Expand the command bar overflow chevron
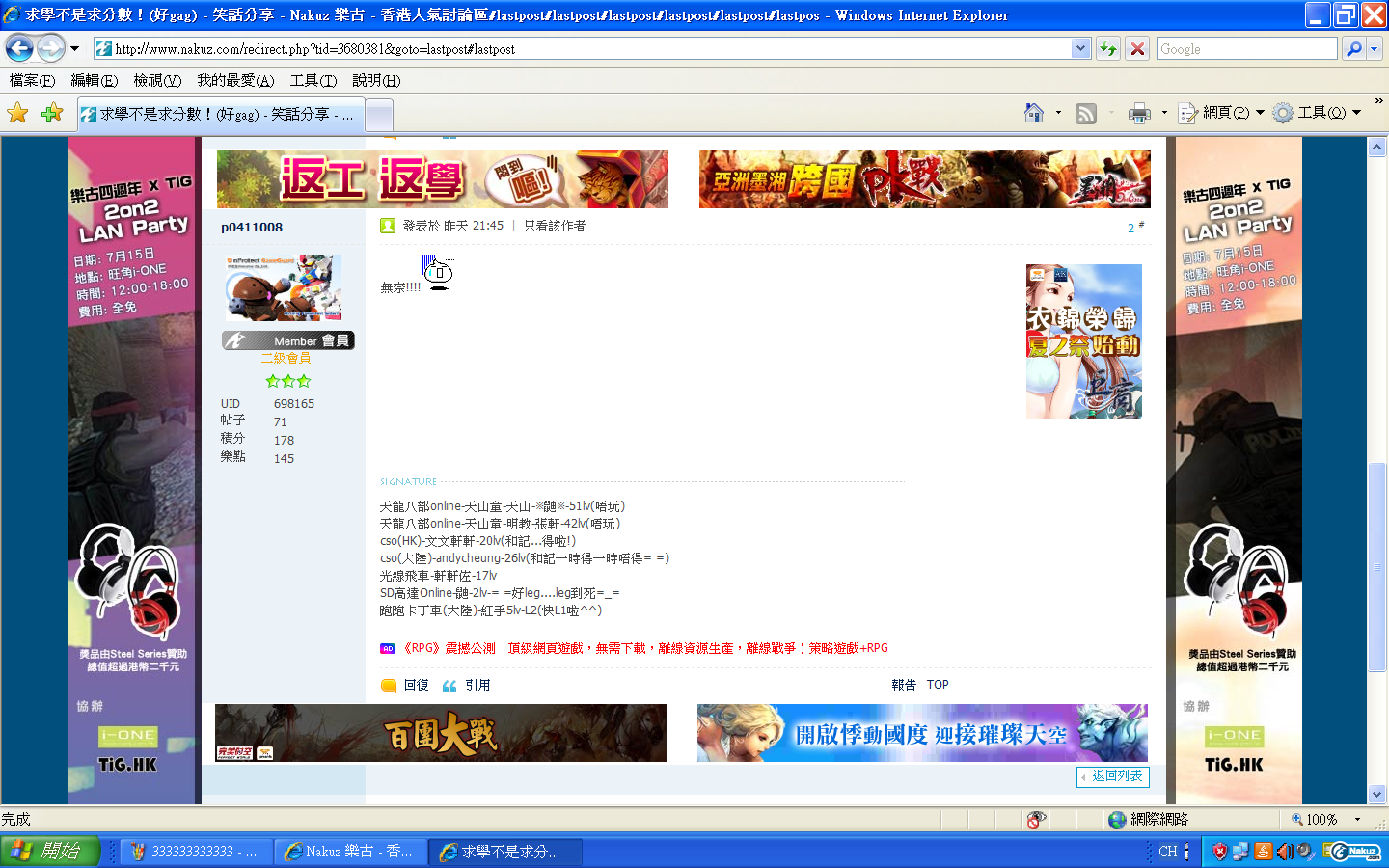 point(1378,101)
